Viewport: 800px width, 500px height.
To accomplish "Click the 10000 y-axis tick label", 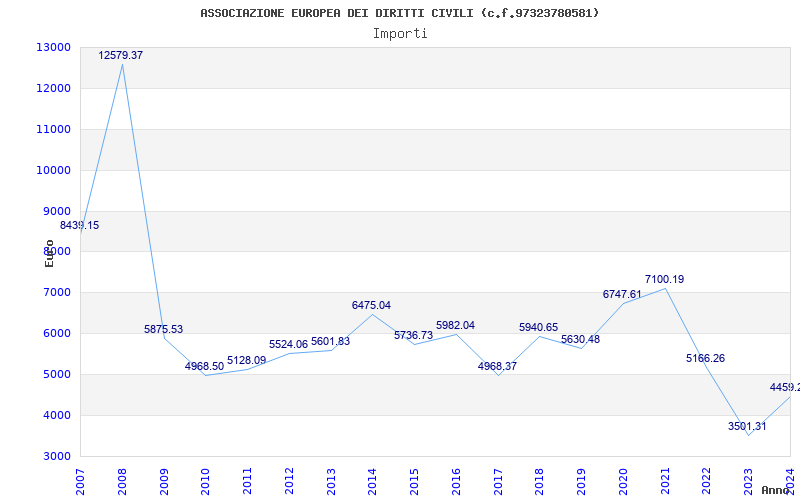I will tap(53, 170).
